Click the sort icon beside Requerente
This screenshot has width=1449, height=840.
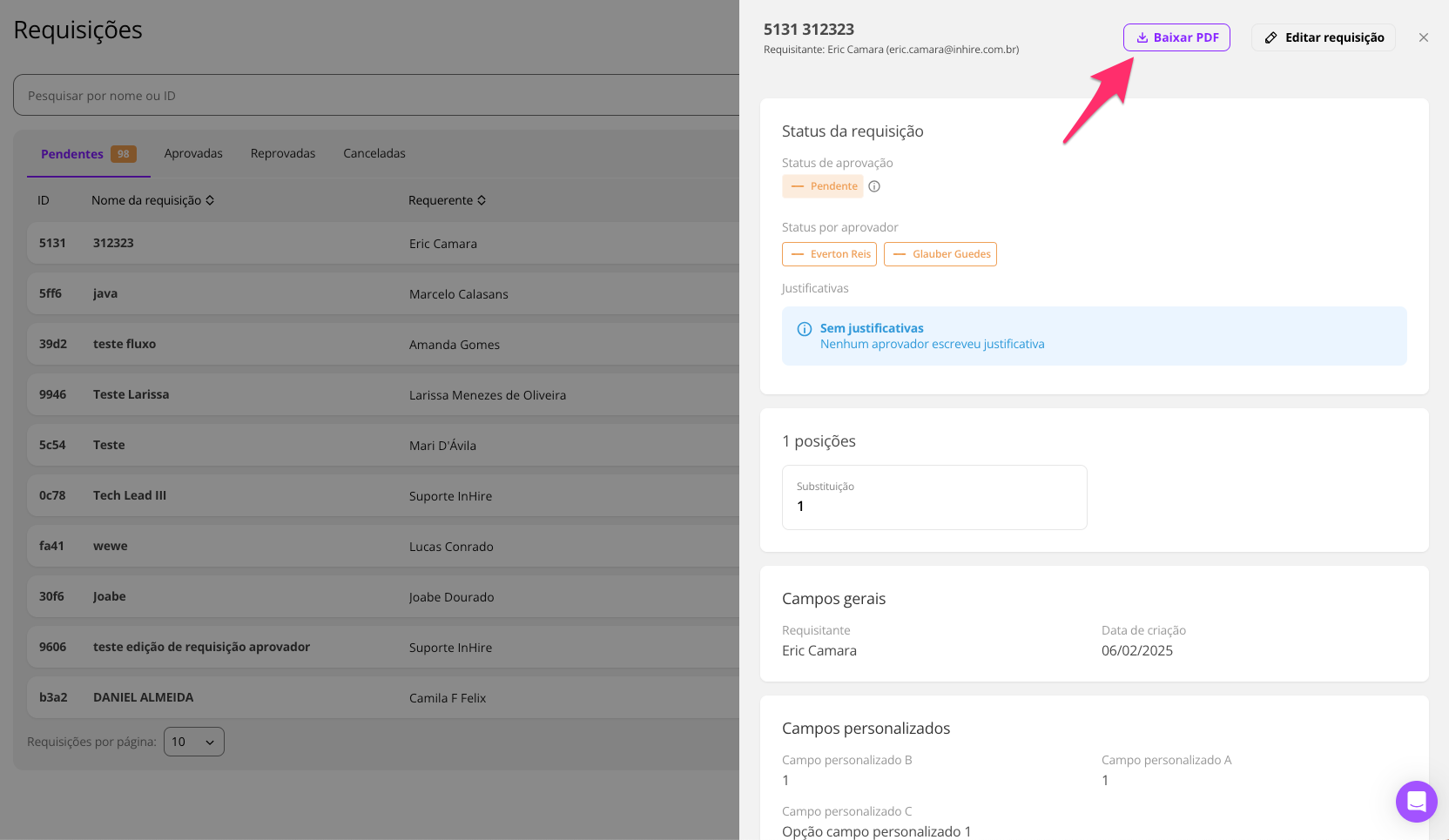[482, 200]
